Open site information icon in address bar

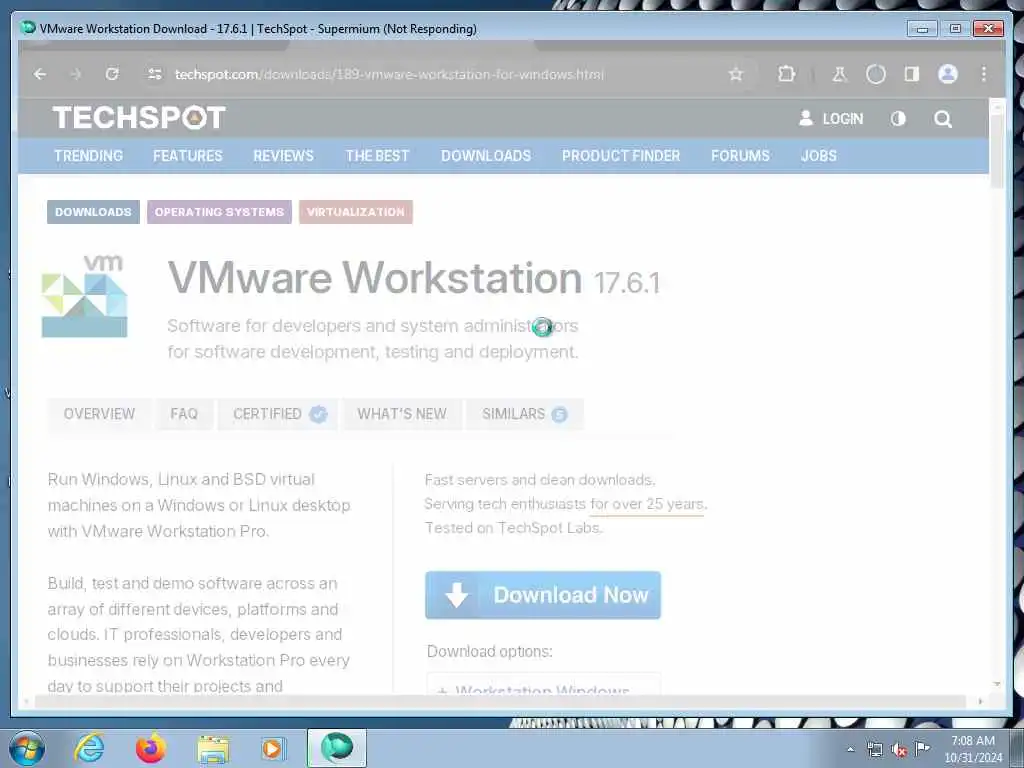click(x=155, y=74)
